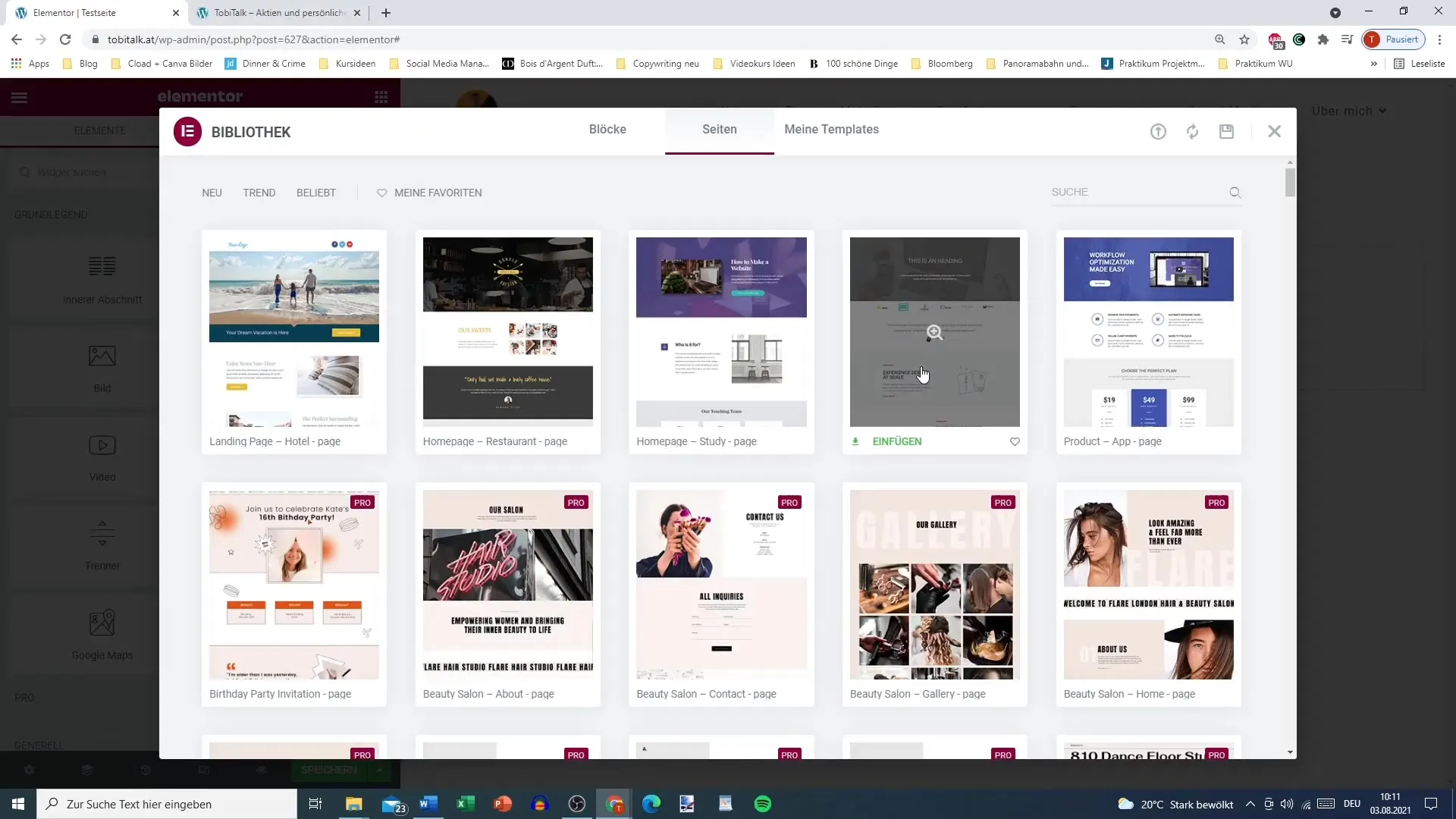1456x819 pixels.
Task: Switch to the Blöcke tab
Action: pos(607,130)
